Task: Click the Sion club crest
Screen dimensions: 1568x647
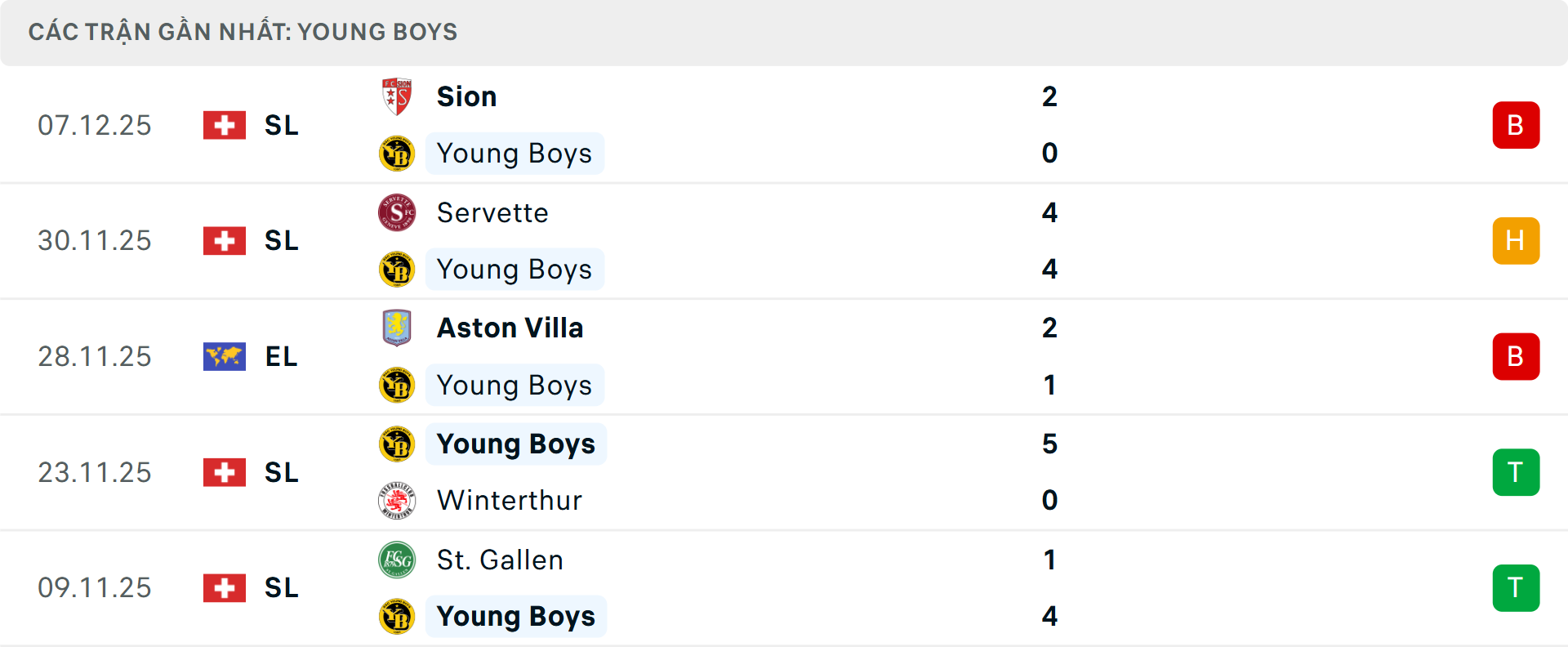Action: coord(397,96)
